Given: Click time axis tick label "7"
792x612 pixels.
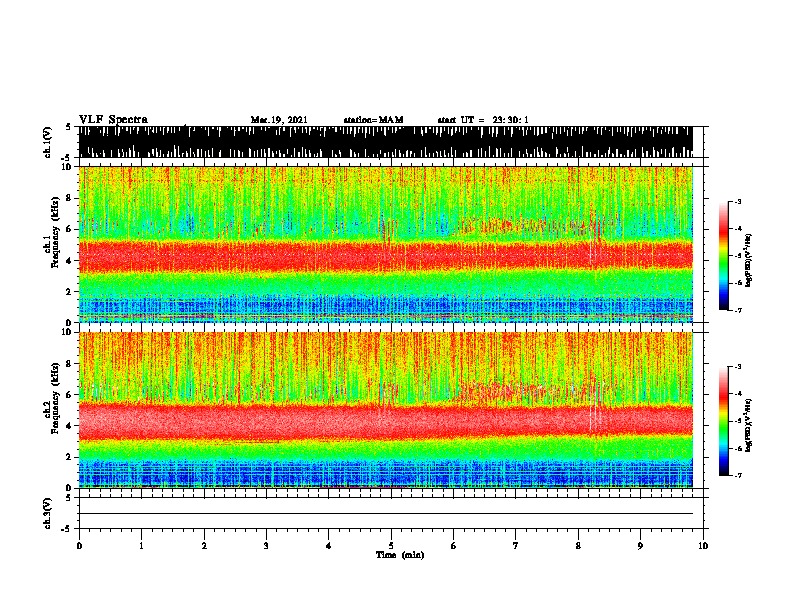Looking at the screenshot, I should (516, 546).
